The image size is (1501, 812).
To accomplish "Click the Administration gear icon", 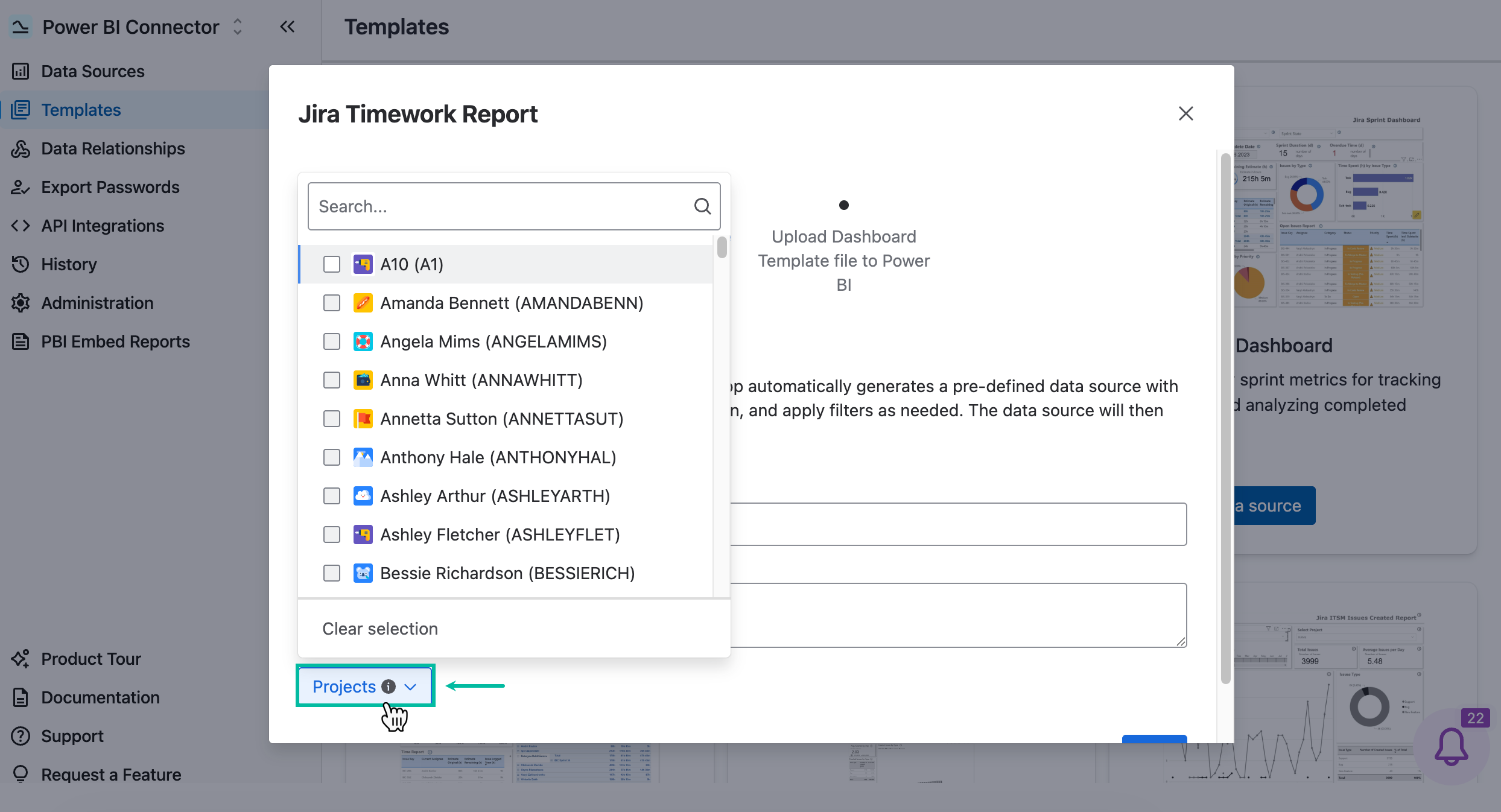I will click(x=21, y=303).
